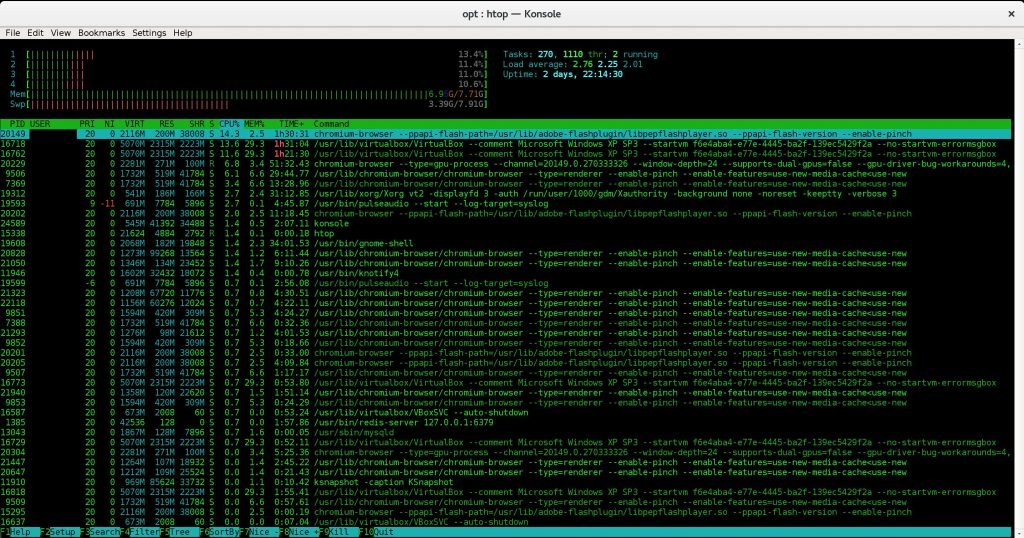This screenshot has width=1024, height=538.
Task: Open the View menu
Action: tap(60, 33)
